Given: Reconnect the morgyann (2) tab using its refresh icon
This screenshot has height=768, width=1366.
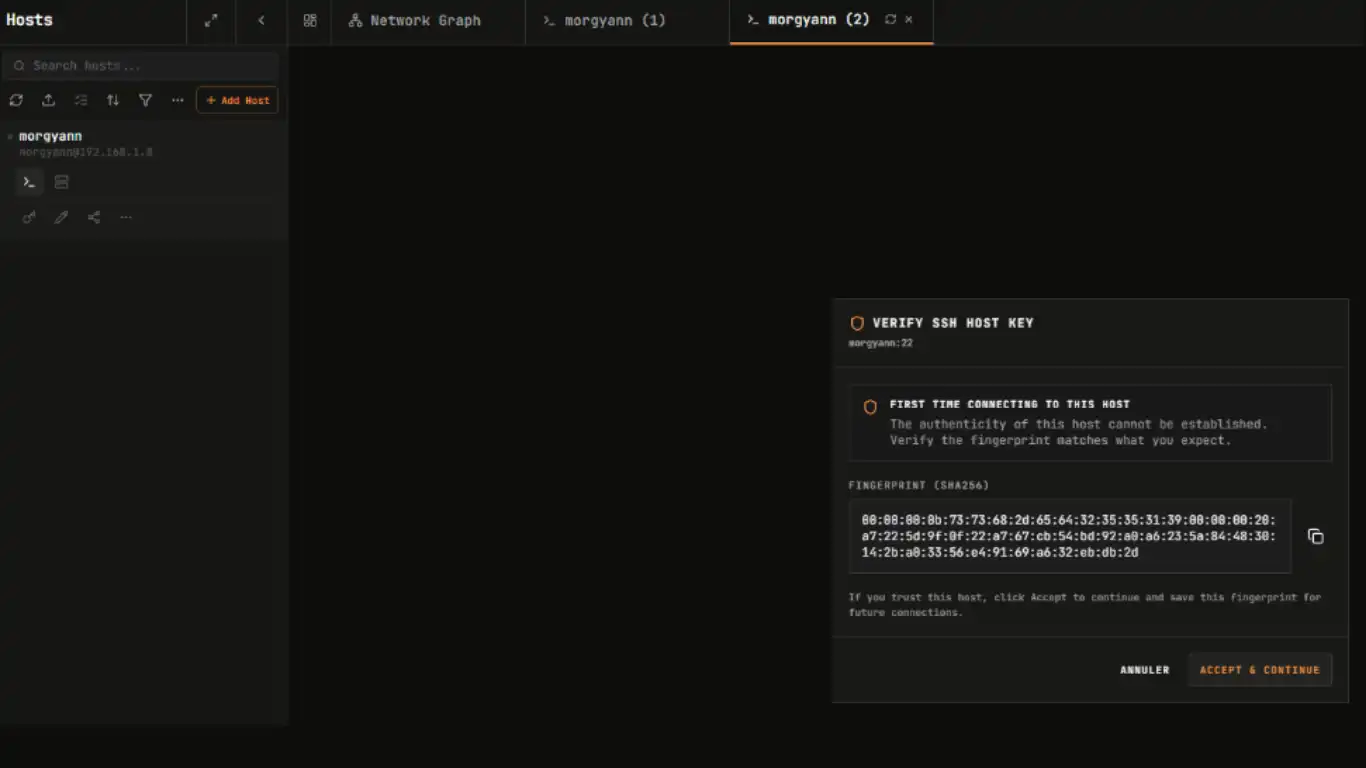Looking at the screenshot, I should (x=890, y=20).
